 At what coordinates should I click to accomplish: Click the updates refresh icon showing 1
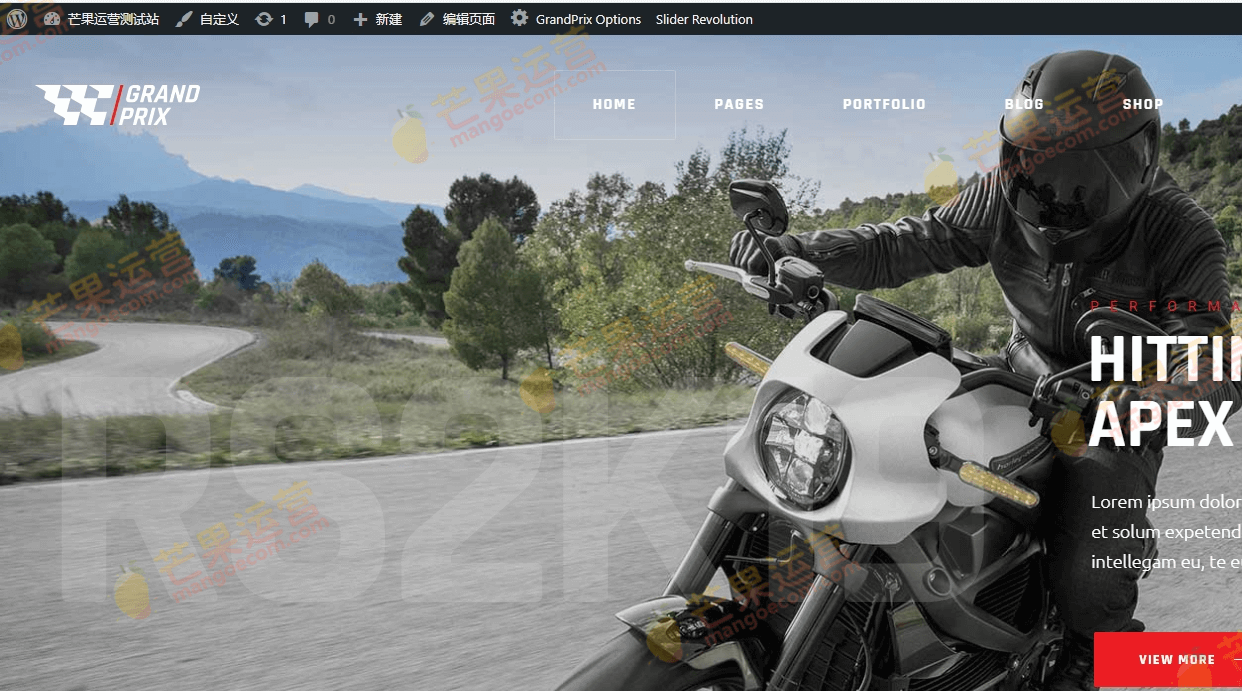263,18
